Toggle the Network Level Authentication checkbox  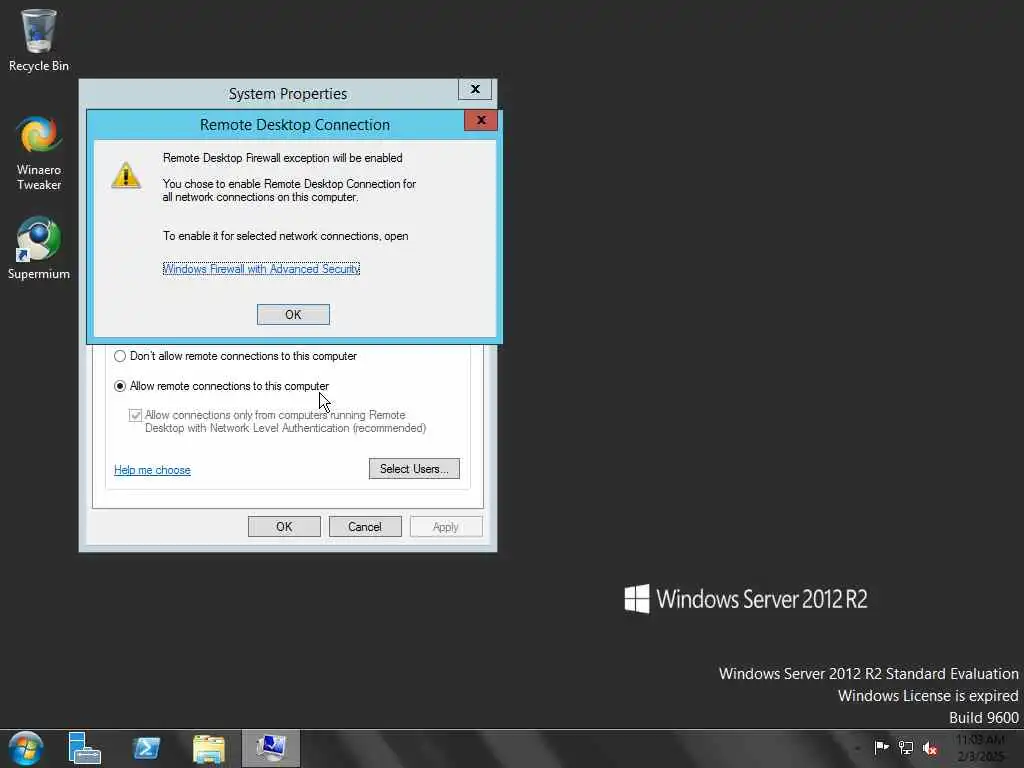[135, 415]
